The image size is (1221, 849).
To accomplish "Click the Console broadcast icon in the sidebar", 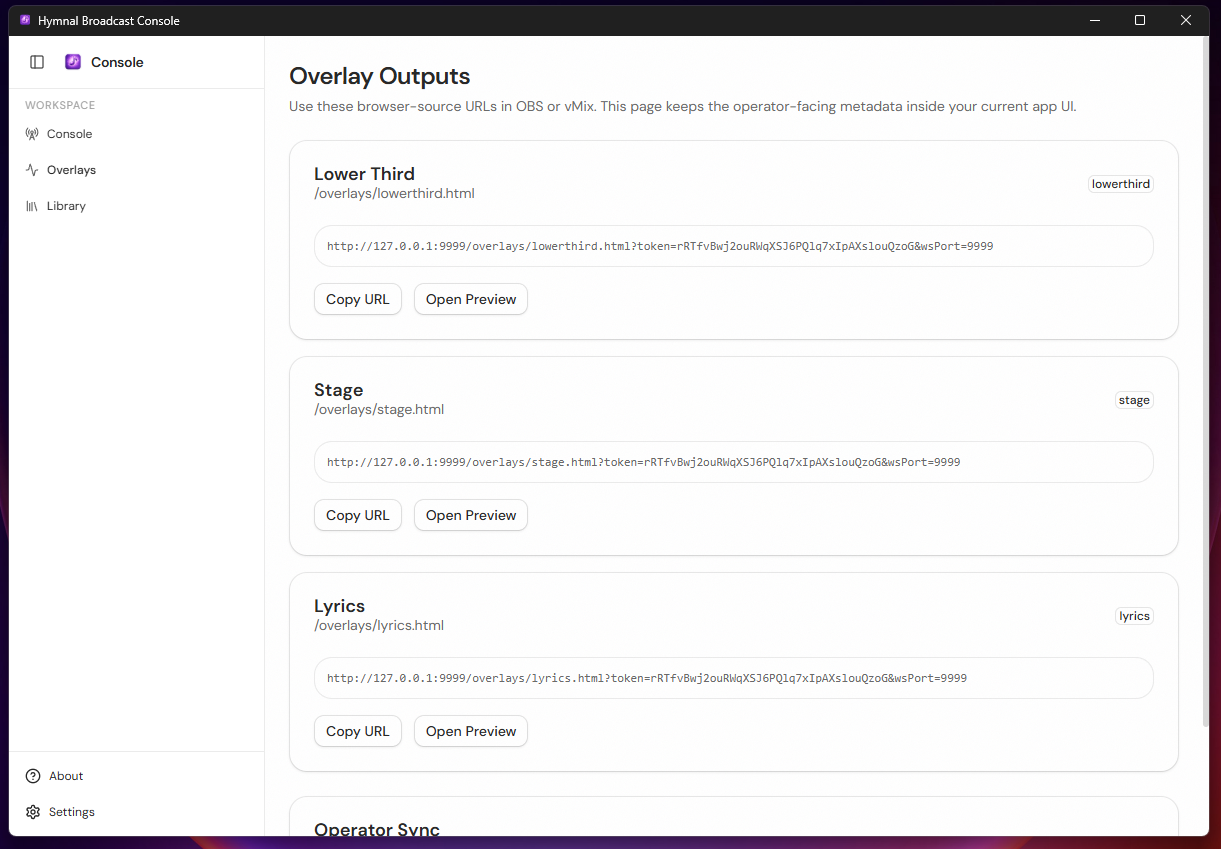I will click(32, 134).
